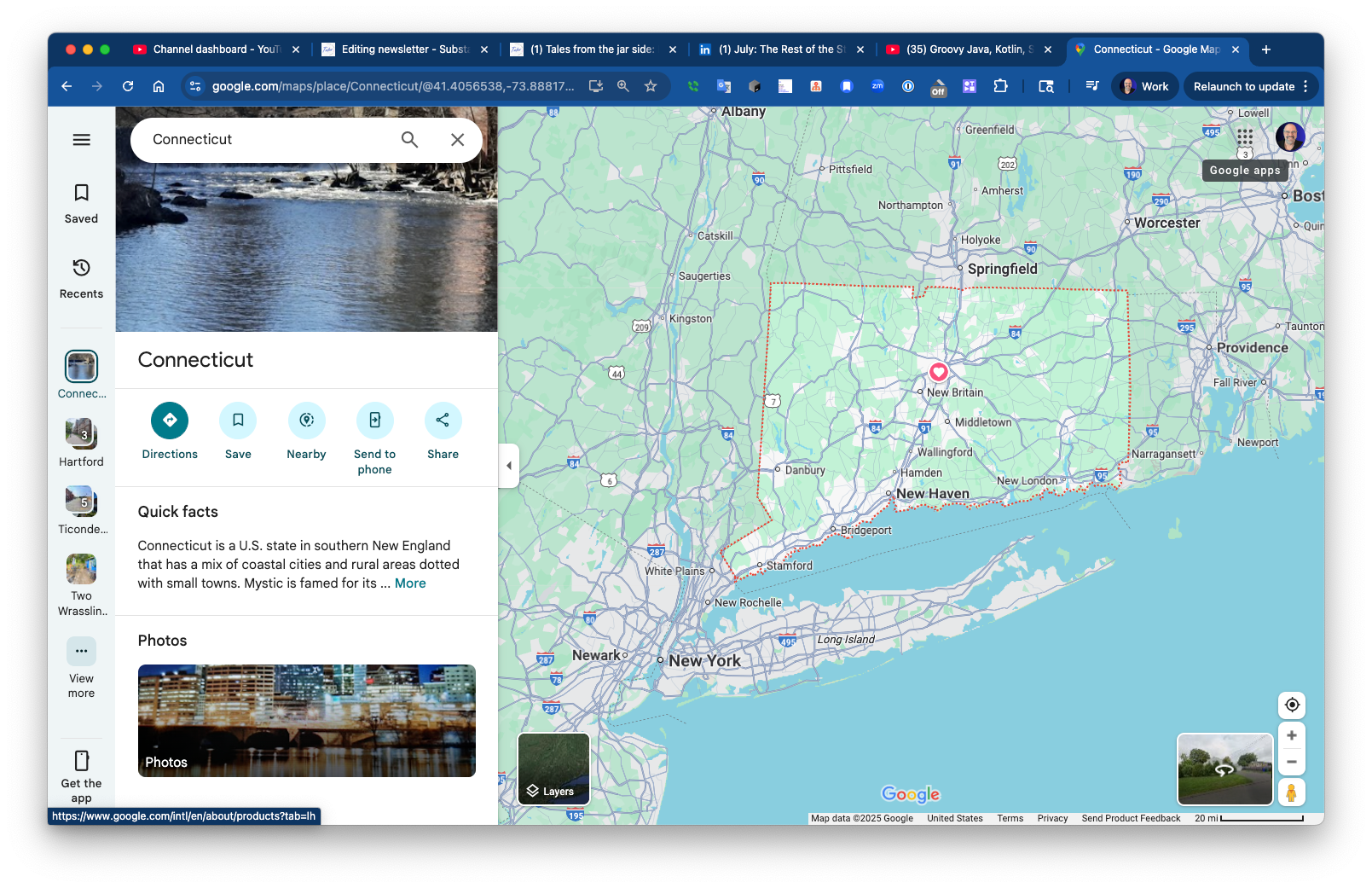
Task: Click the address bar URL
Action: pos(392,86)
